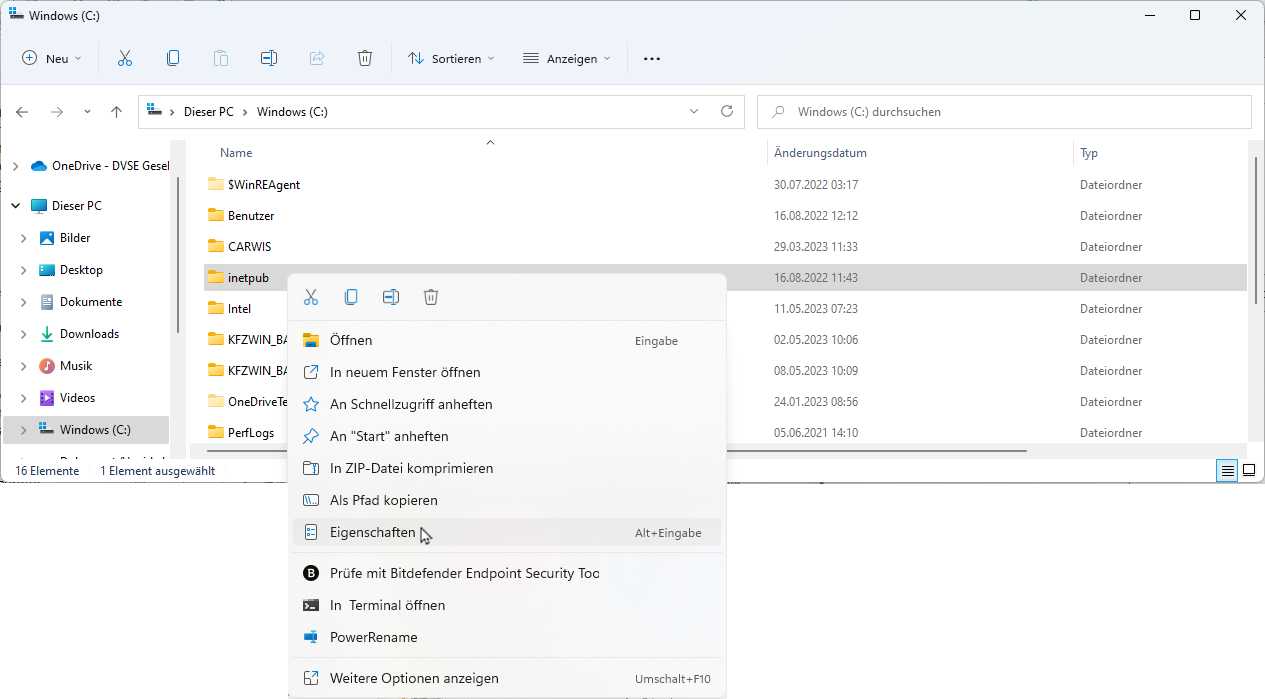Screen dimensions: 1265x699
Task: Click the Delete trash icon in toolbar
Action: (365, 59)
